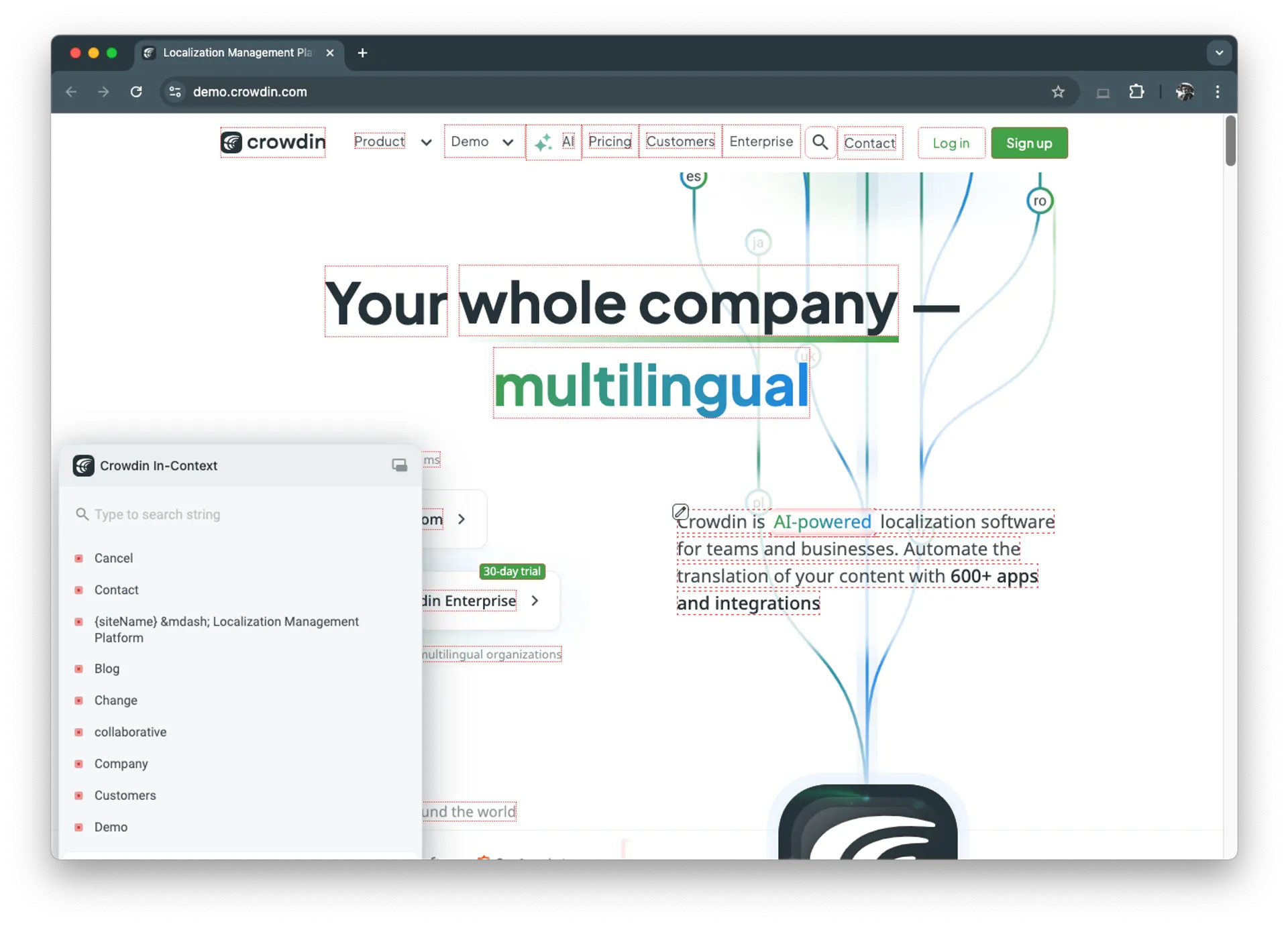Click the side panel icon in Chrome toolbar
Viewport: 1288px width, 926px height.
point(1103,93)
